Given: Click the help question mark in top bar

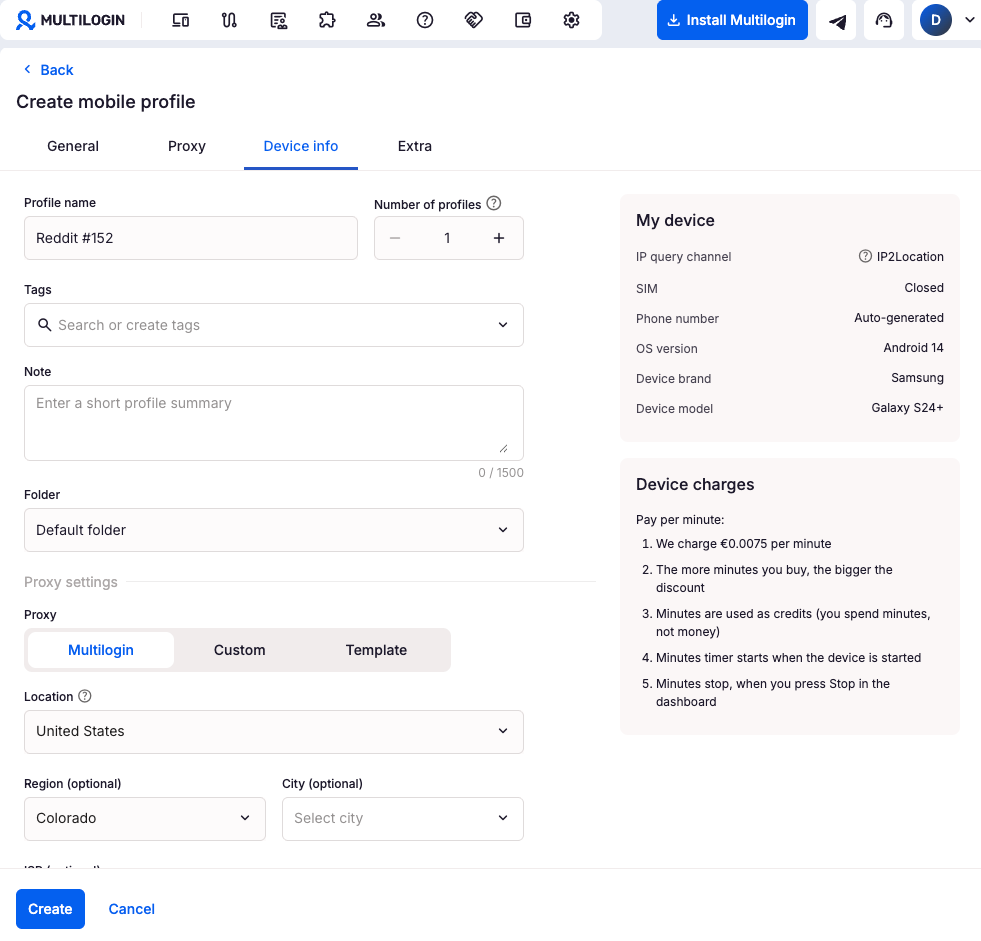Looking at the screenshot, I should tap(425, 20).
